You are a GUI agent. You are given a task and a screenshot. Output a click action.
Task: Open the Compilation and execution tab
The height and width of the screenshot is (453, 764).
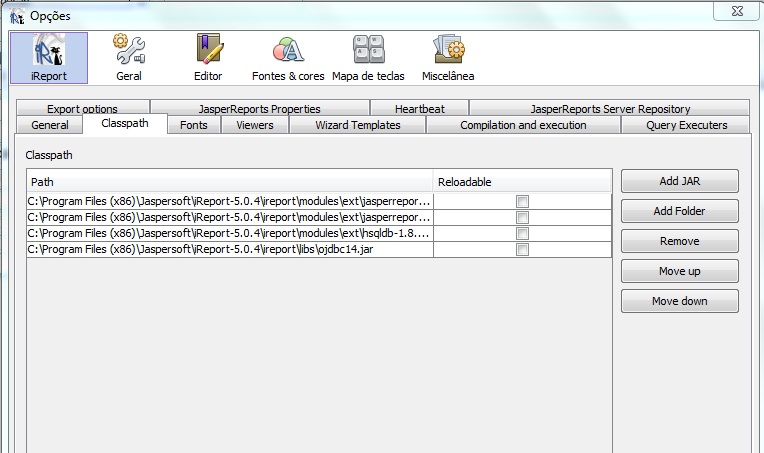[523, 125]
